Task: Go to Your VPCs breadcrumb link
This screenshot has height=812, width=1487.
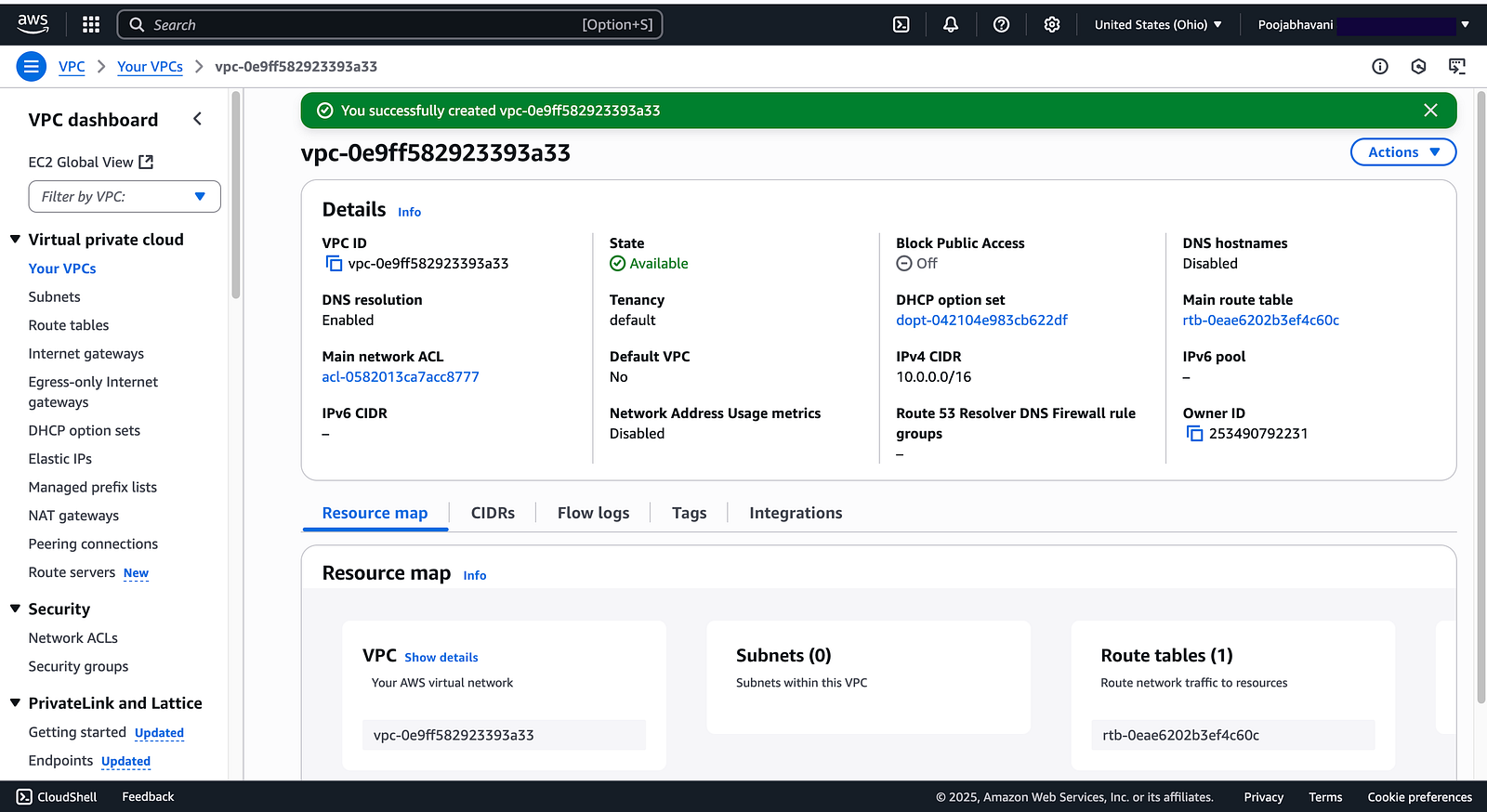Action: (x=150, y=67)
